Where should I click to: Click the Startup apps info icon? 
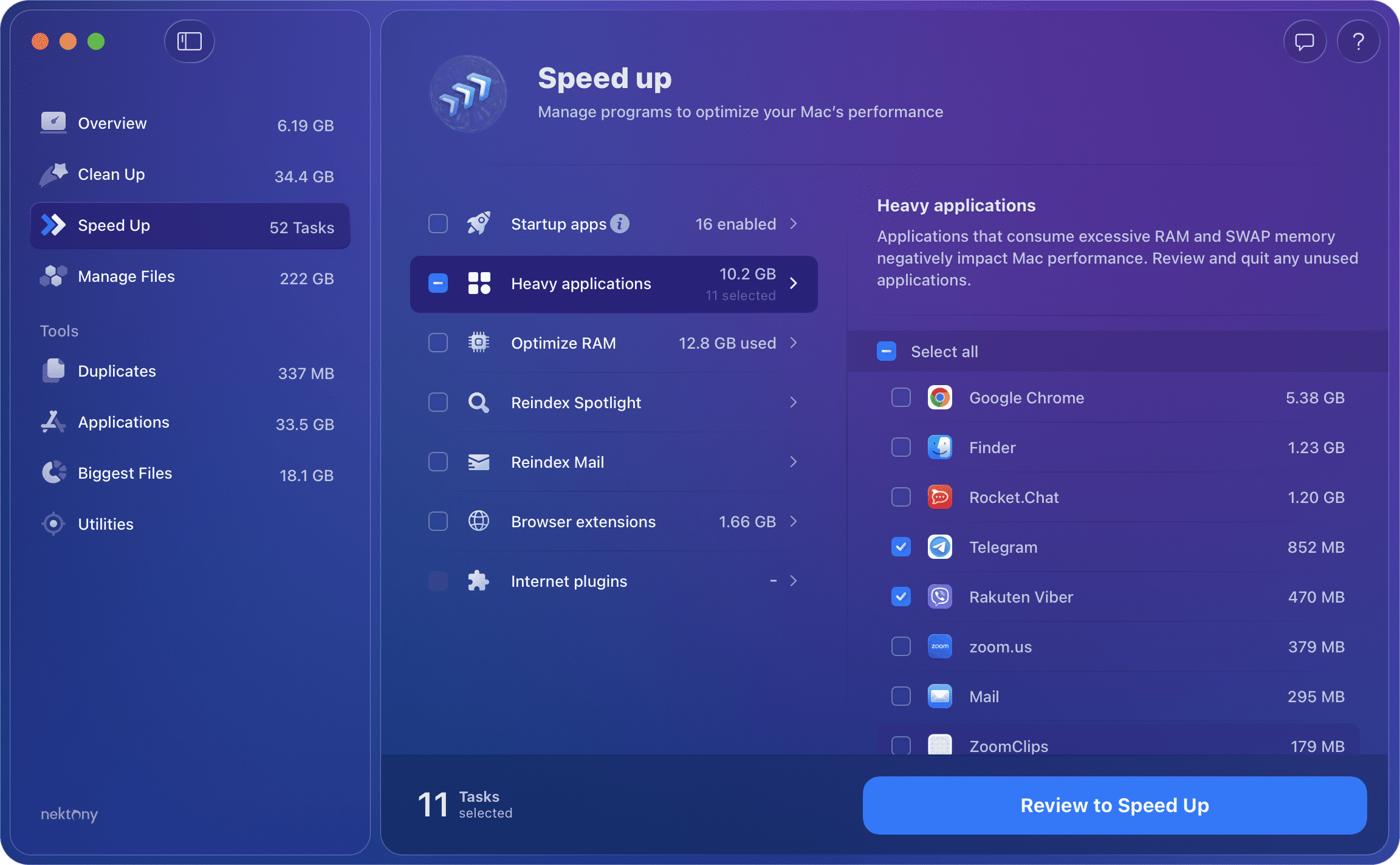click(x=619, y=223)
